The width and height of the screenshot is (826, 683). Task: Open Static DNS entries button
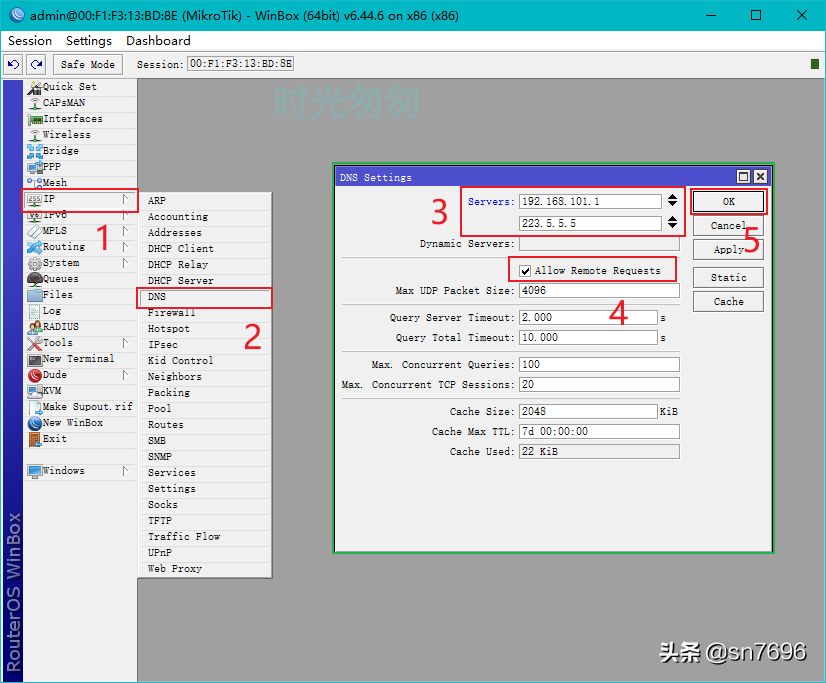pyautogui.click(x=728, y=278)
